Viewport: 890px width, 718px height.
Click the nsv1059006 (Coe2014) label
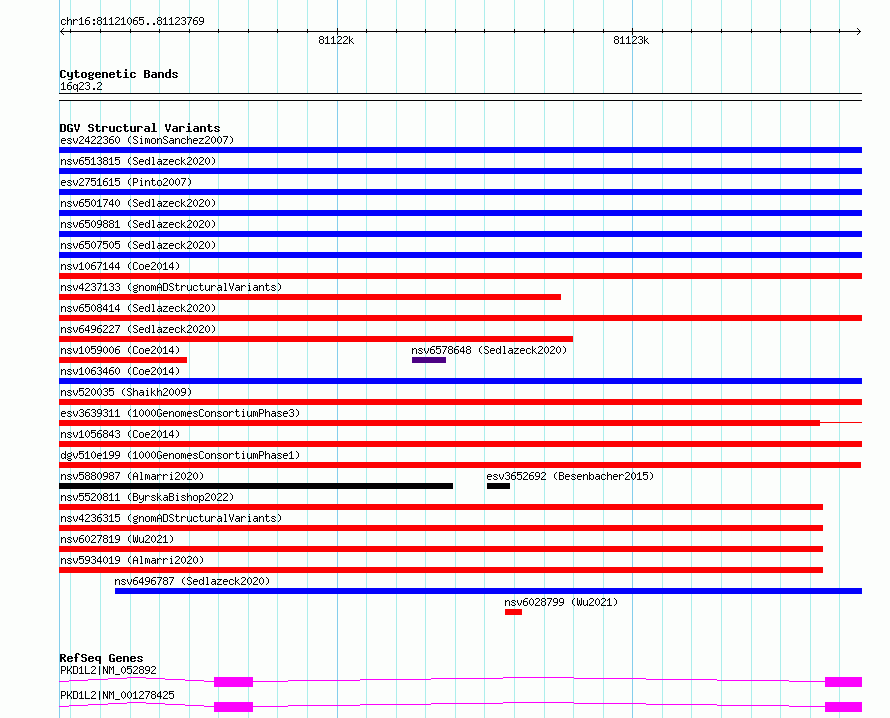(120, 350)
